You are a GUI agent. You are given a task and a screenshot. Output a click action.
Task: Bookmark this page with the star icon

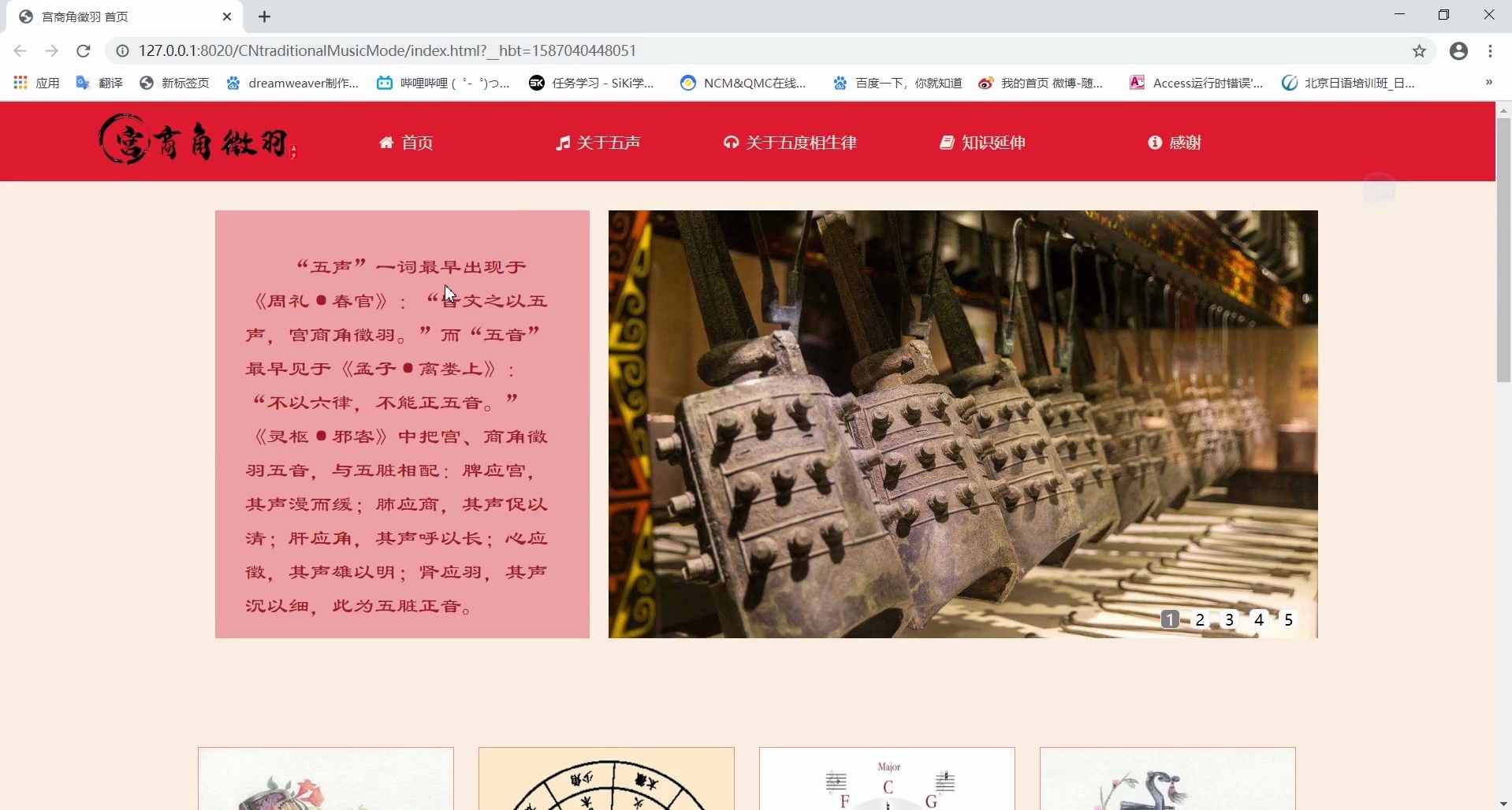click(1419, 51)
